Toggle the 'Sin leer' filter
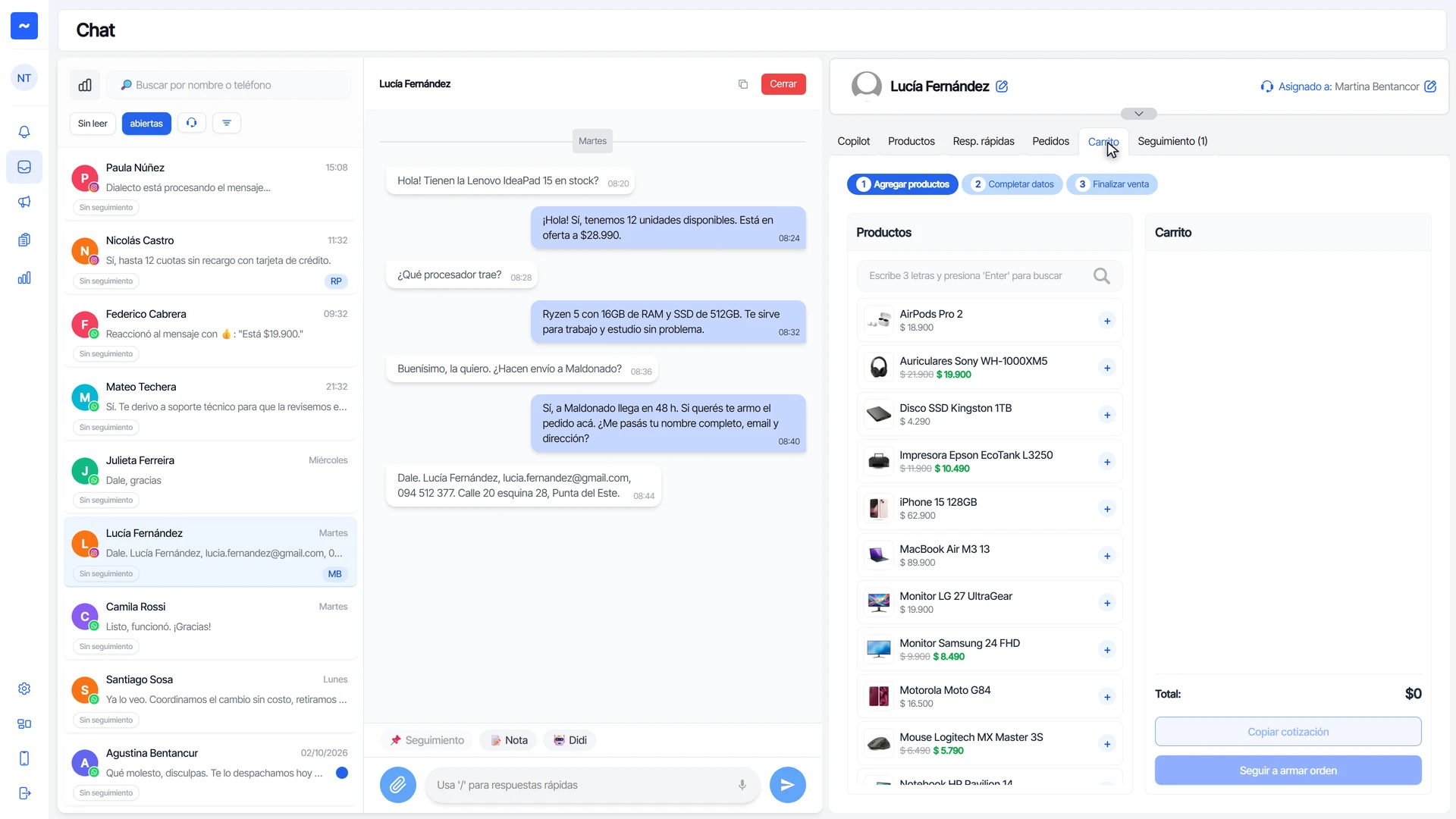This screenshot has height=819, width=1456. 93,124
